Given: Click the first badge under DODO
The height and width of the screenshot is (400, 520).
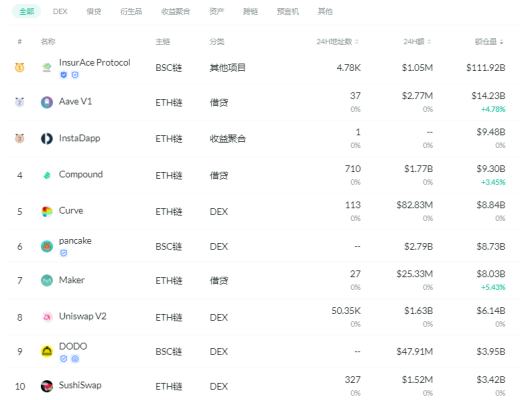Looking at the screenshot, I should pos(63,359).
